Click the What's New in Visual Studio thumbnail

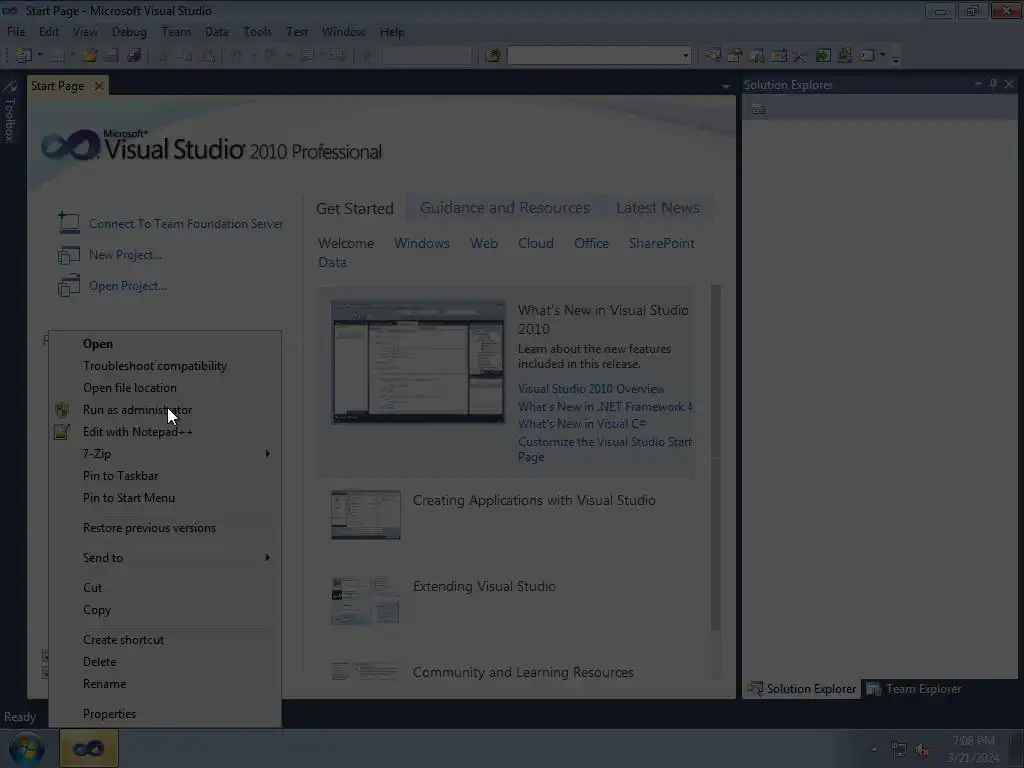(418, 362)
